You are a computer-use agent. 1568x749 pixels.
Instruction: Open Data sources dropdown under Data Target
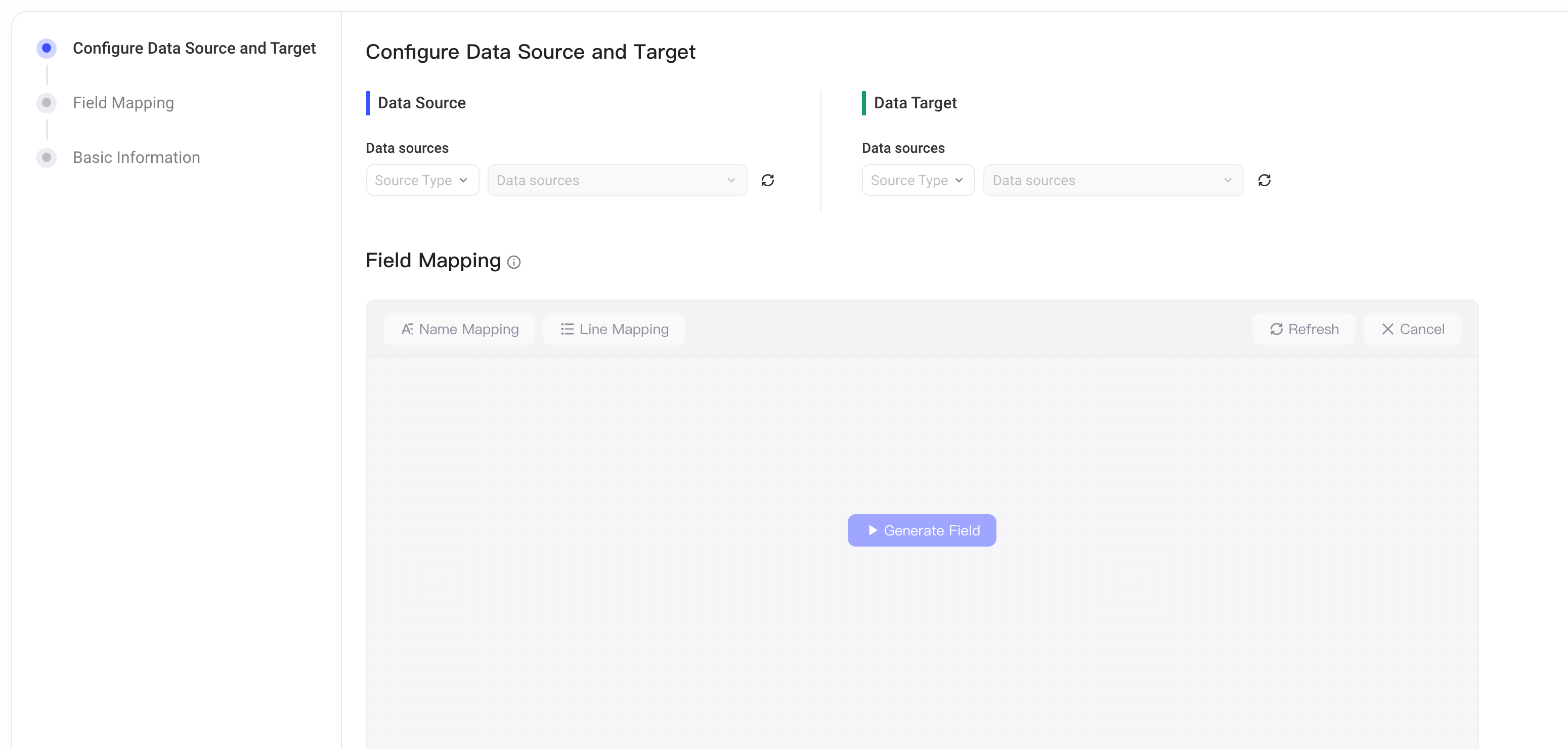(1113, 180)
